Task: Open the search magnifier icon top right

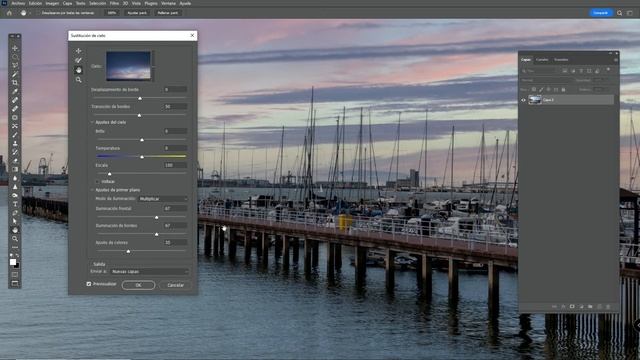Action: pos(620,13)
